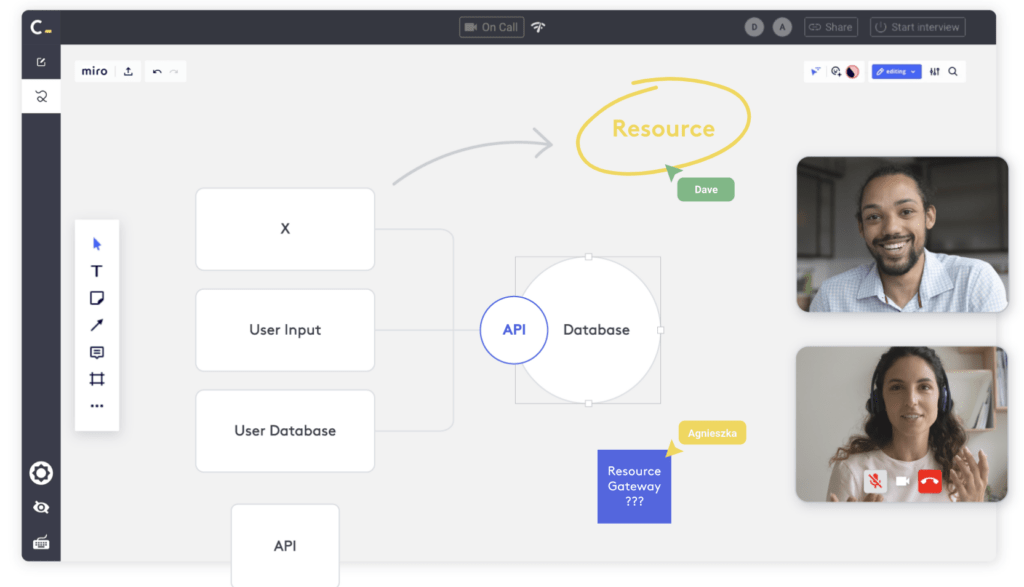
Task: Click the On Call button
Action: click(491, 27)
